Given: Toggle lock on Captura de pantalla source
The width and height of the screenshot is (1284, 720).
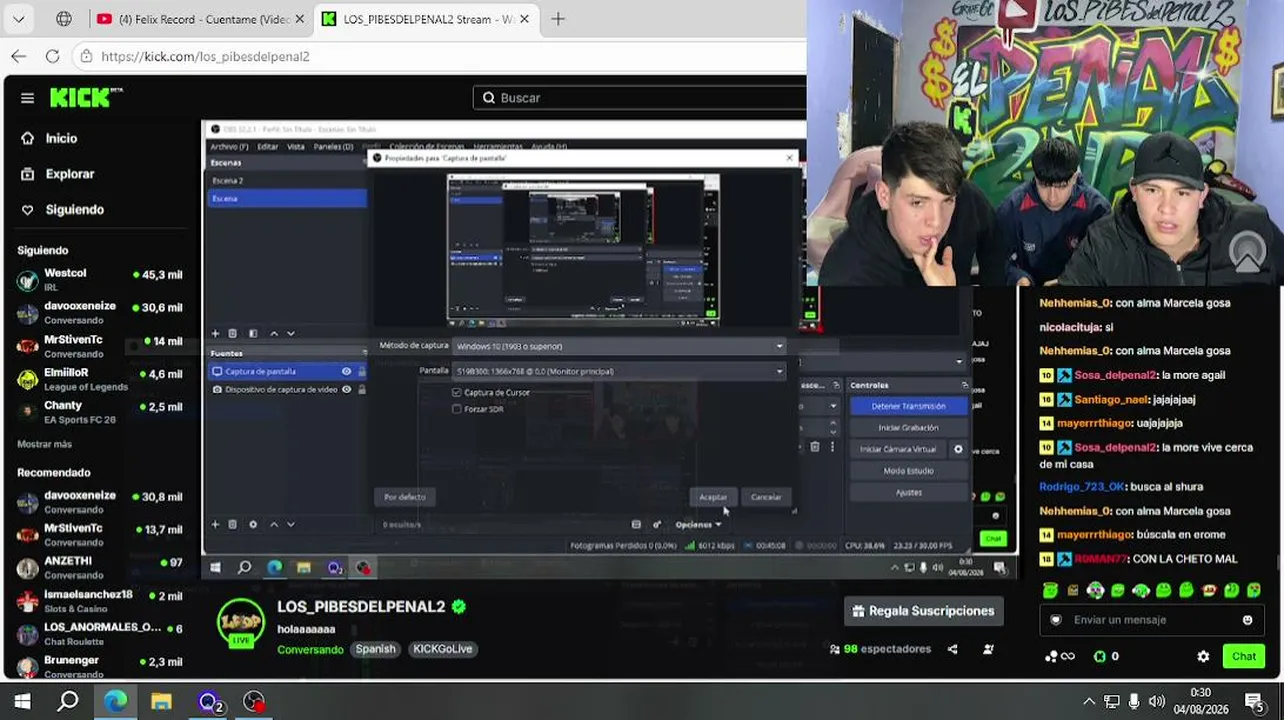Looking at the screenshot, I should click(361, 371).
